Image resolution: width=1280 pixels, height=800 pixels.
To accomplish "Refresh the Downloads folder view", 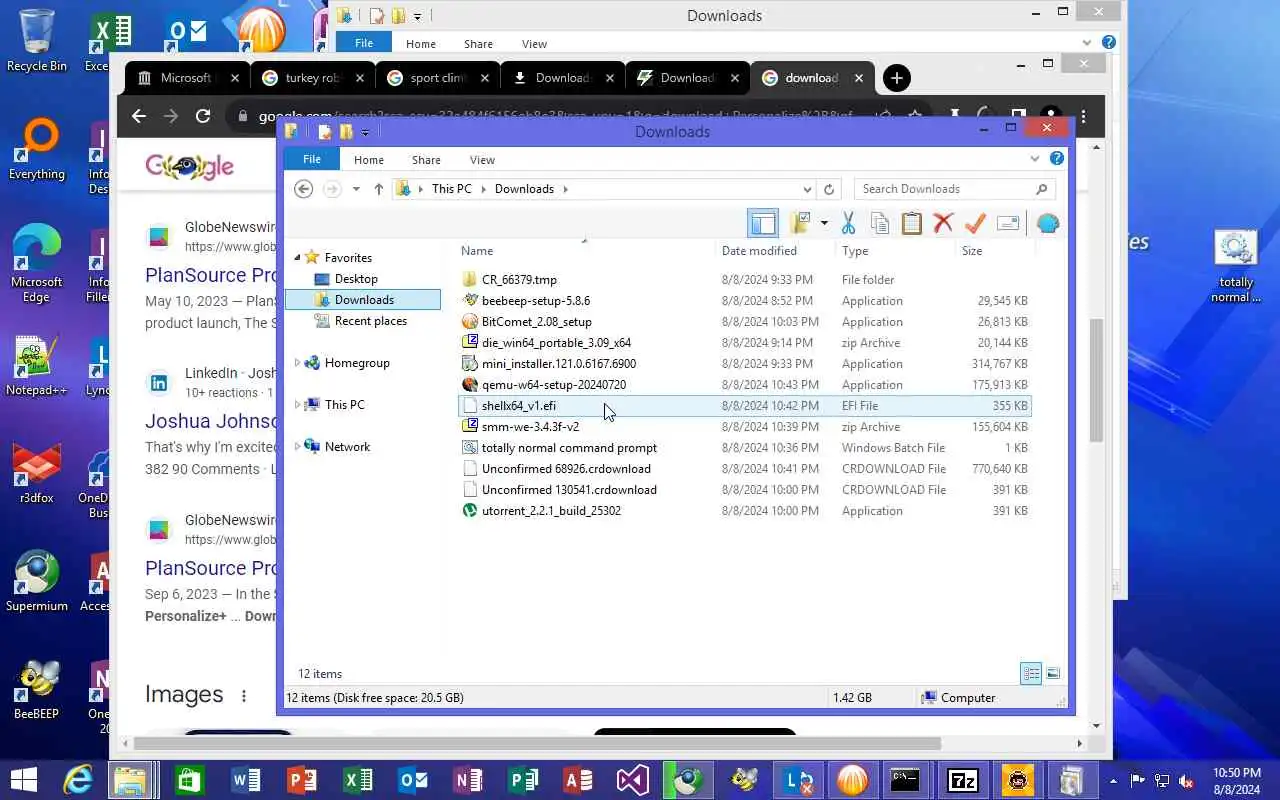I will [x=829, y=189].
